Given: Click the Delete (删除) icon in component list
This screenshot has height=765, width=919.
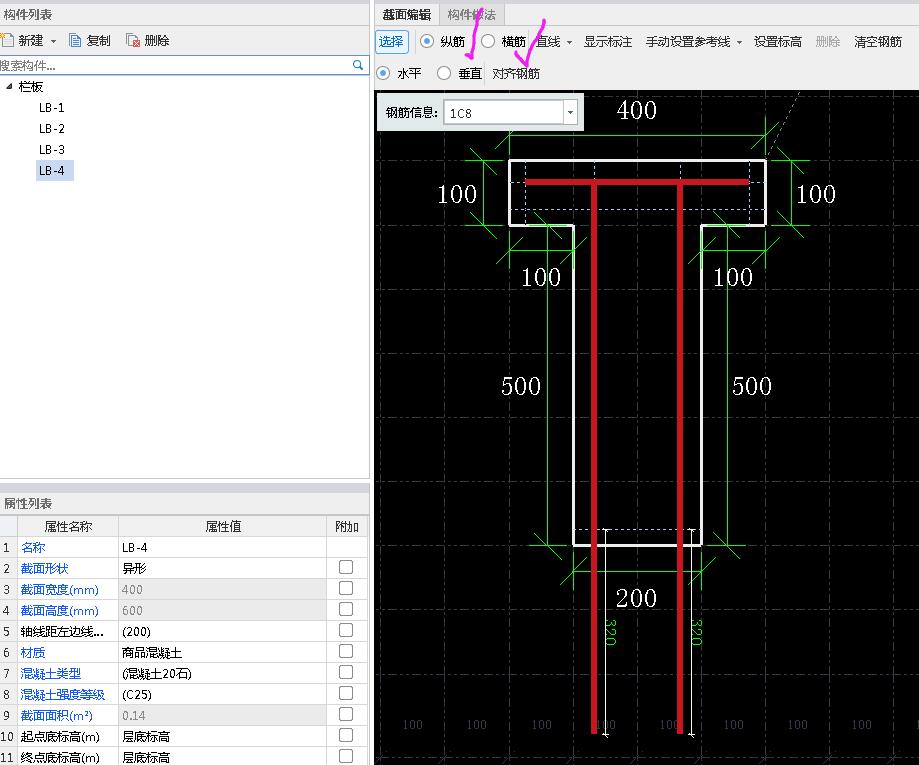Looking at the screenshot, I should click(x=133, y=41).
